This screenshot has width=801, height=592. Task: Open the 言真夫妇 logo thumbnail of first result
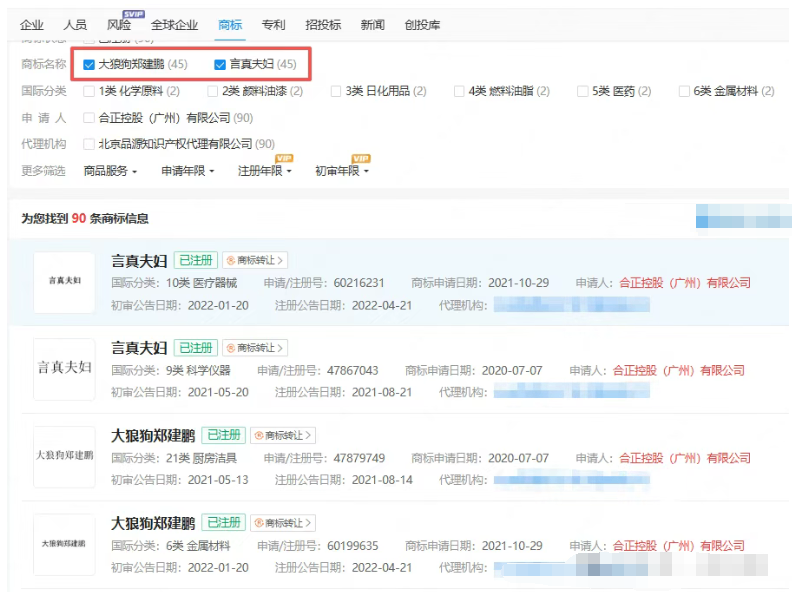point(64,281)
